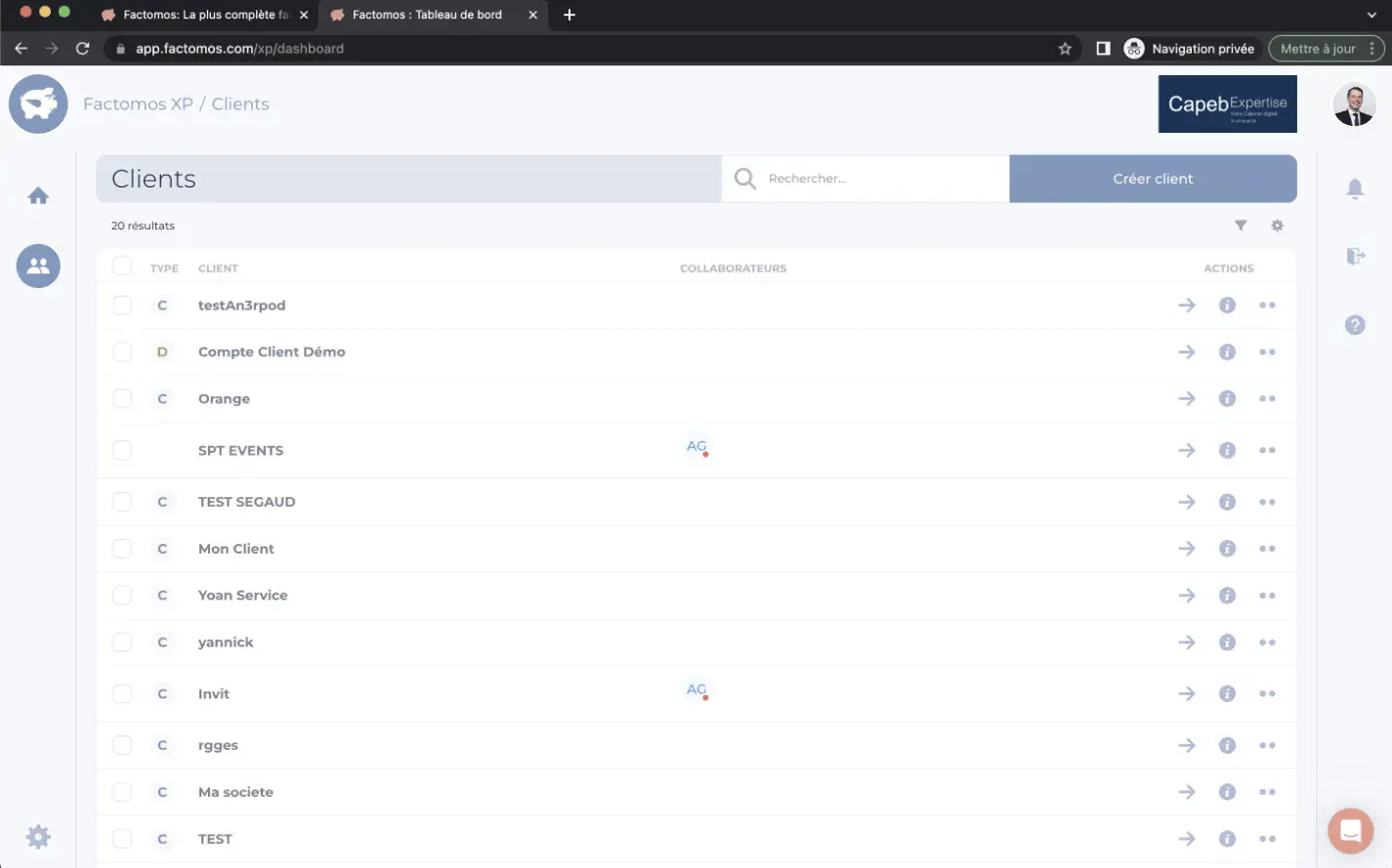Viewport: 1392px width, 868px height.
Task: Open notifications bell icon
Action: coord(1355,188)
